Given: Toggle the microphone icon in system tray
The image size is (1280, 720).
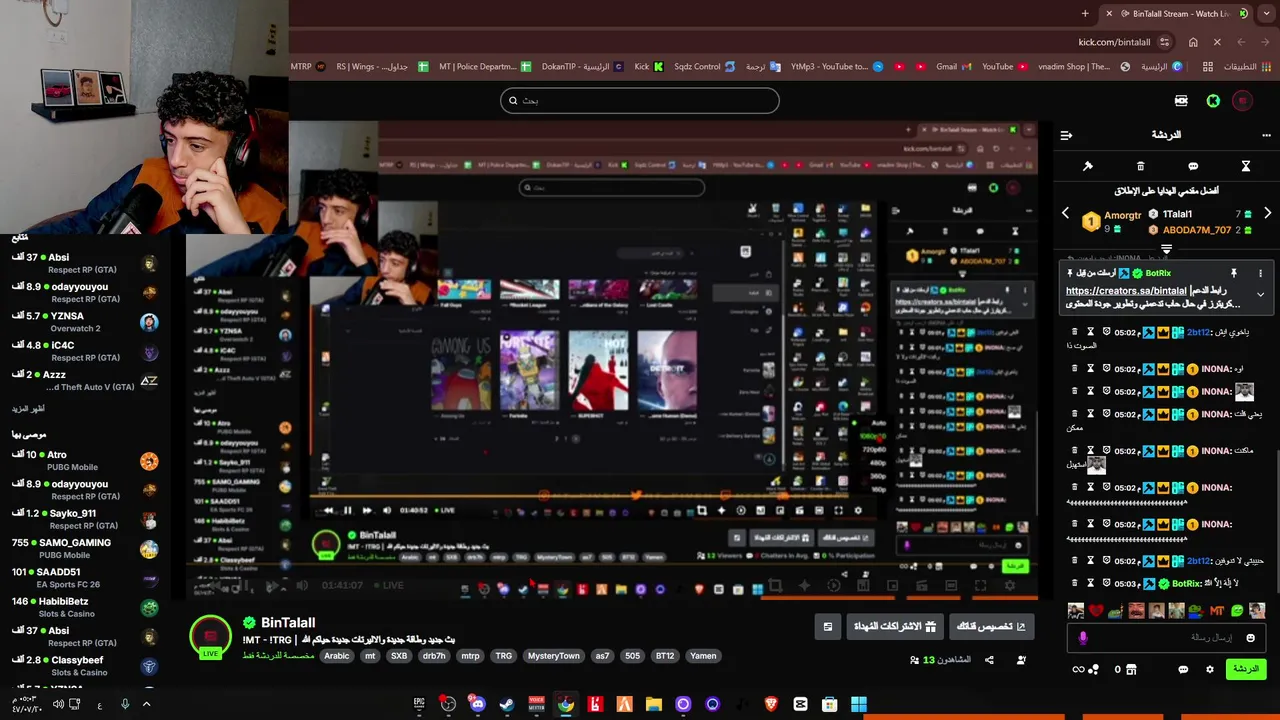Looking at the screenshot, I should point(124,704).
